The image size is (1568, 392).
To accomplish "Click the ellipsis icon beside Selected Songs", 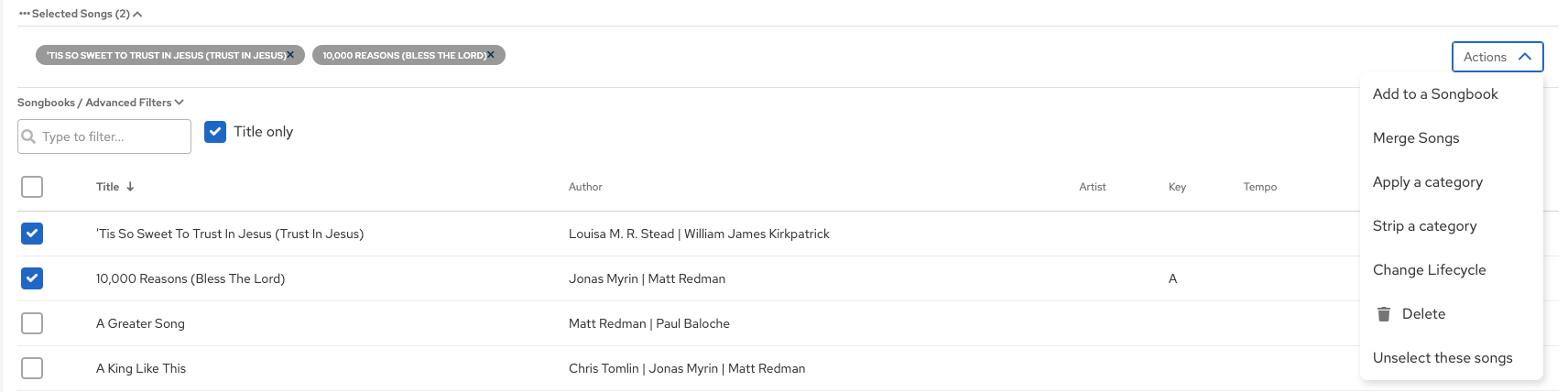I will coord(24,14).
